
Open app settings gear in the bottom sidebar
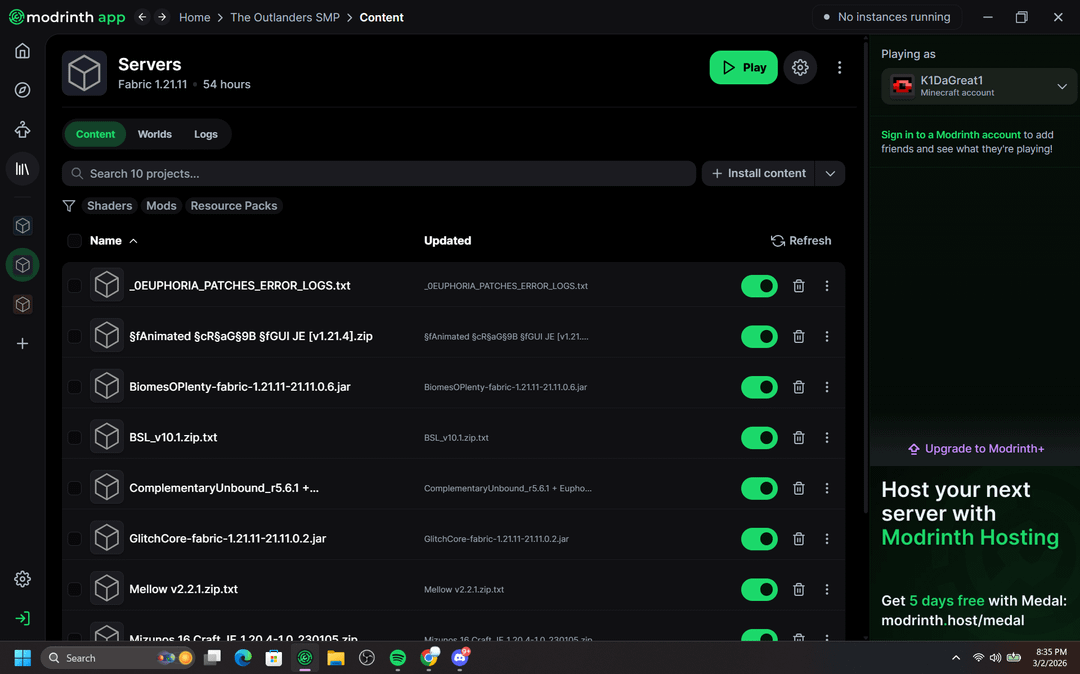pos(22,579)
